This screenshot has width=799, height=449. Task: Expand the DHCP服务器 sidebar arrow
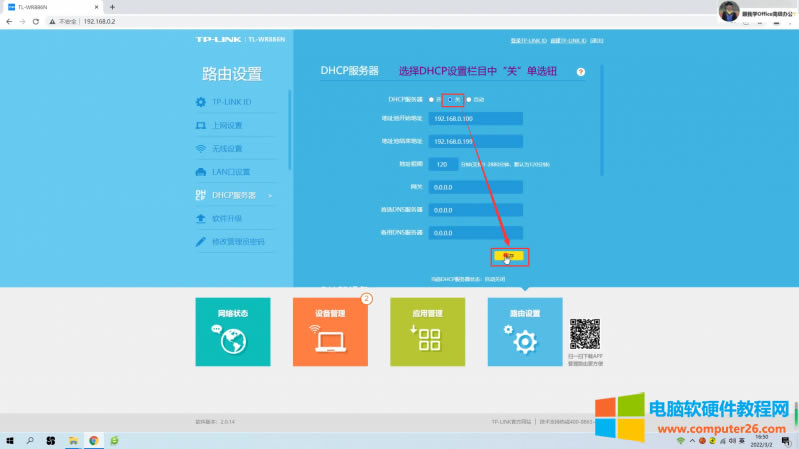pos(270,196)
